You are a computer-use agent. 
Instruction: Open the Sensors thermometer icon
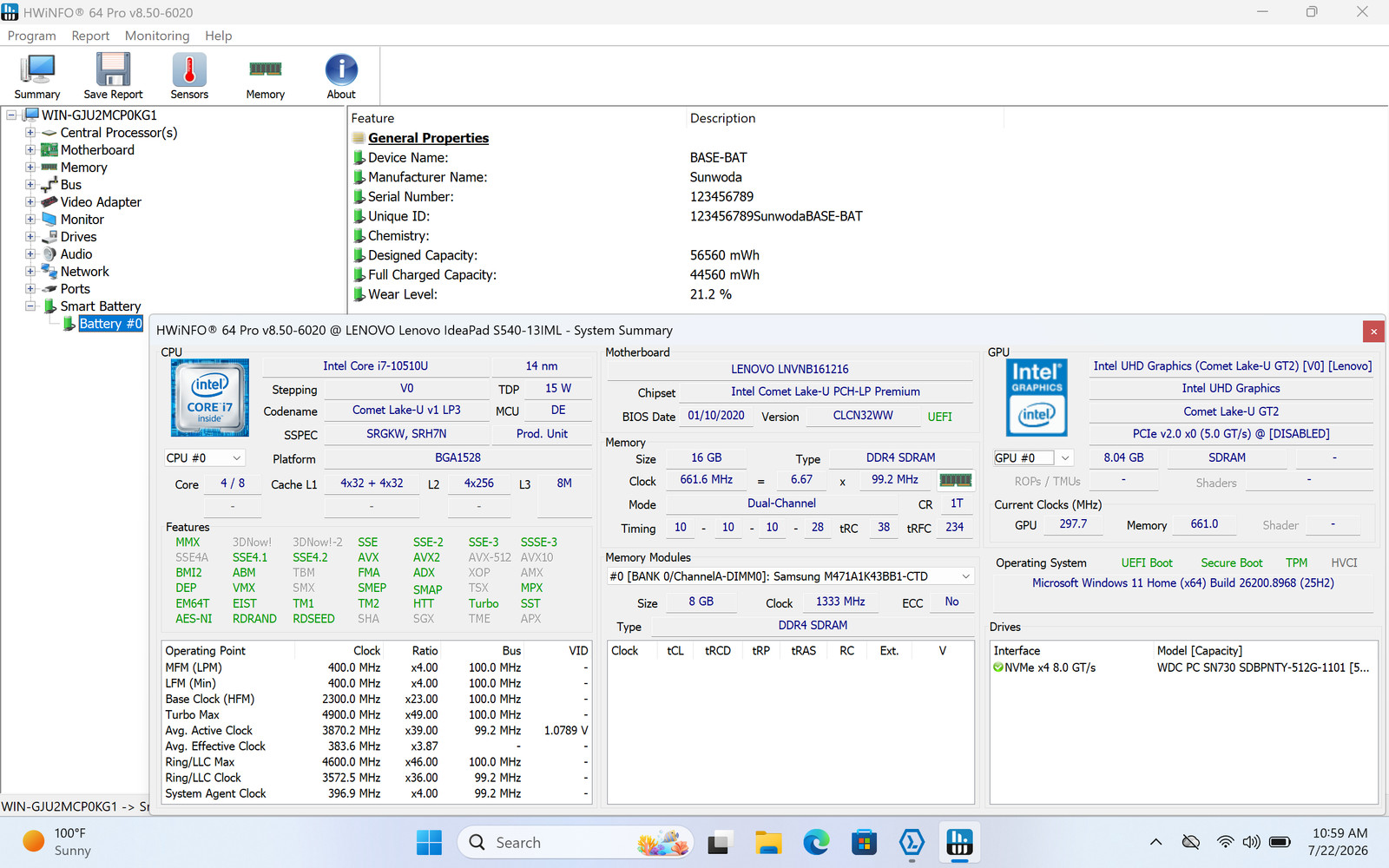pyautogui.click(x=189, y=69)
